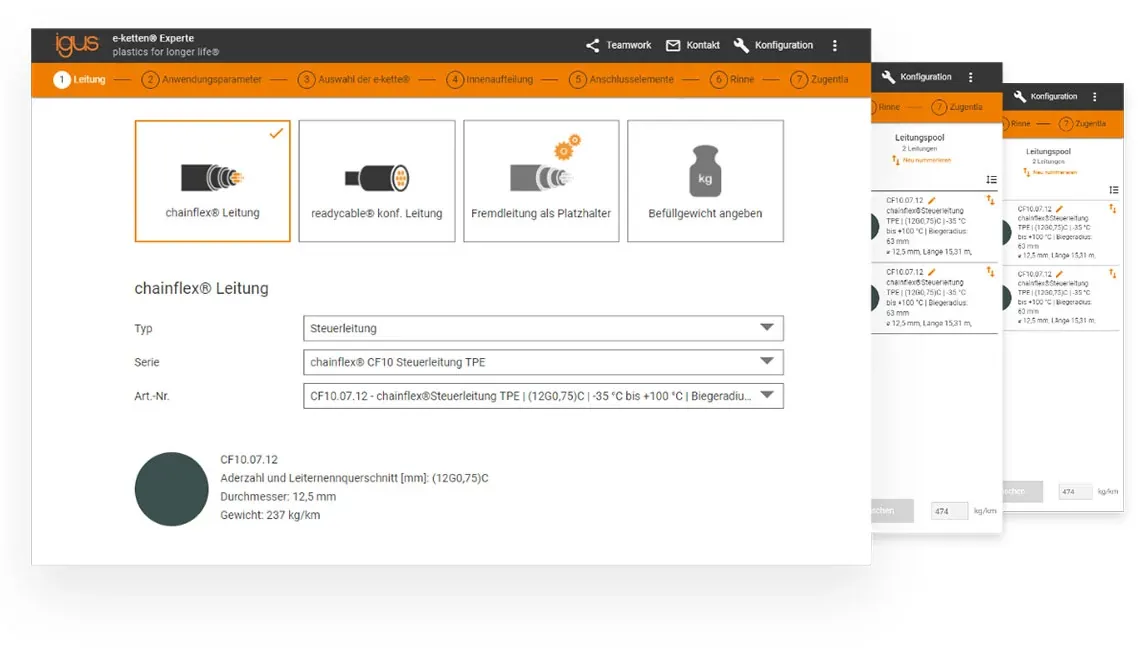Edit CF10.07.12 using the pencil icon
The height and width of the screenshot is (650, 1140).
(x=931, y=199)
